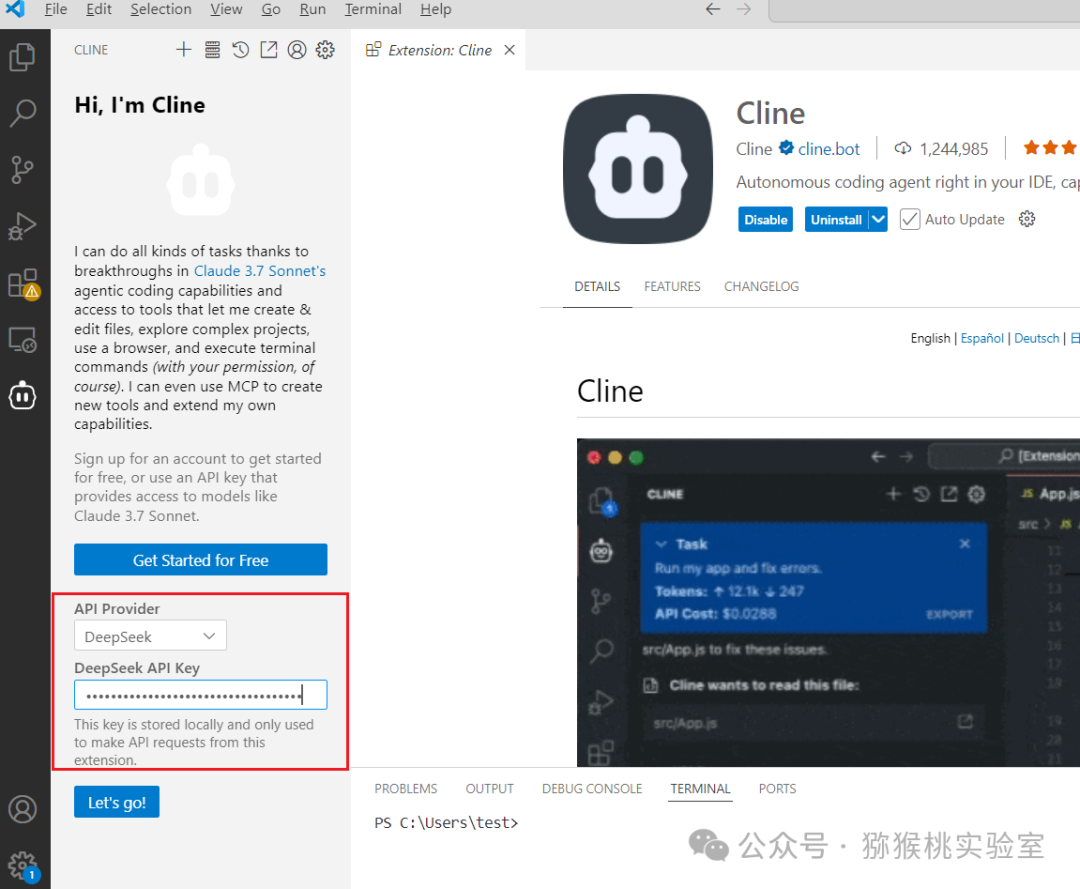Open the View menu

[x=226, y=9]
